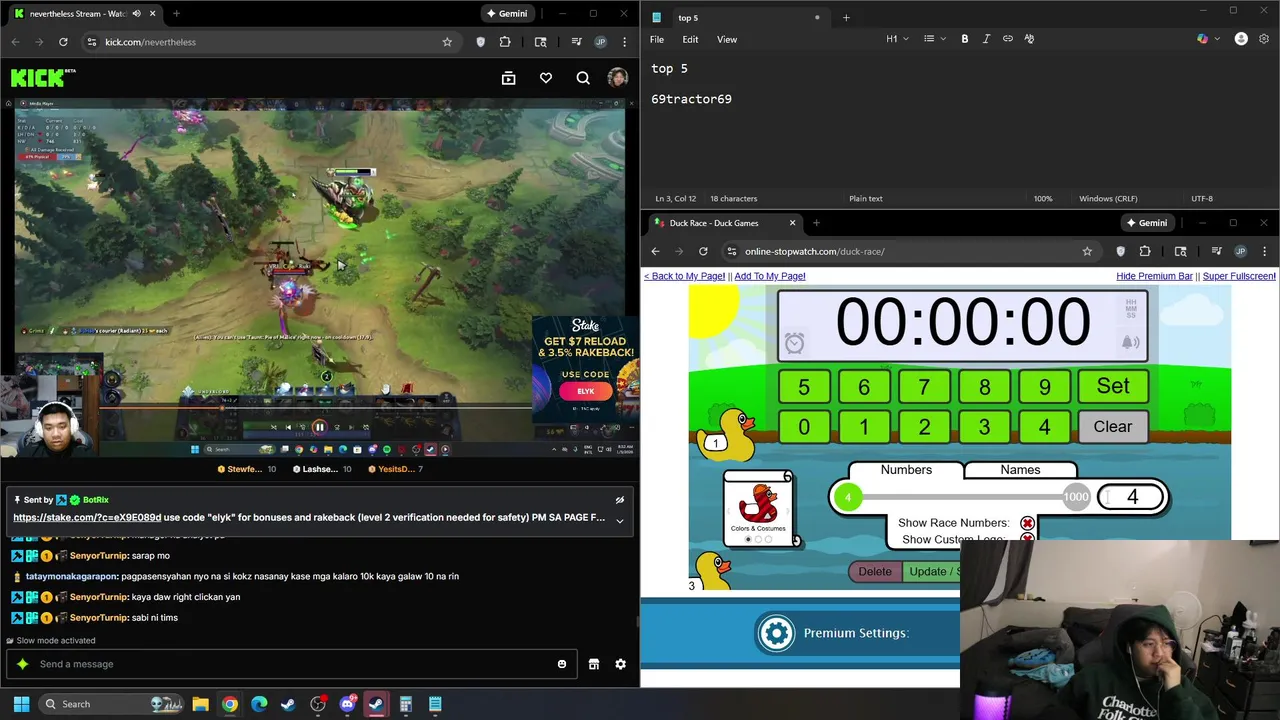The width and height of the screenshot is (1280, 720).
Task: Toggle timer sound speaker icon
Action: tap(1130, 342)
